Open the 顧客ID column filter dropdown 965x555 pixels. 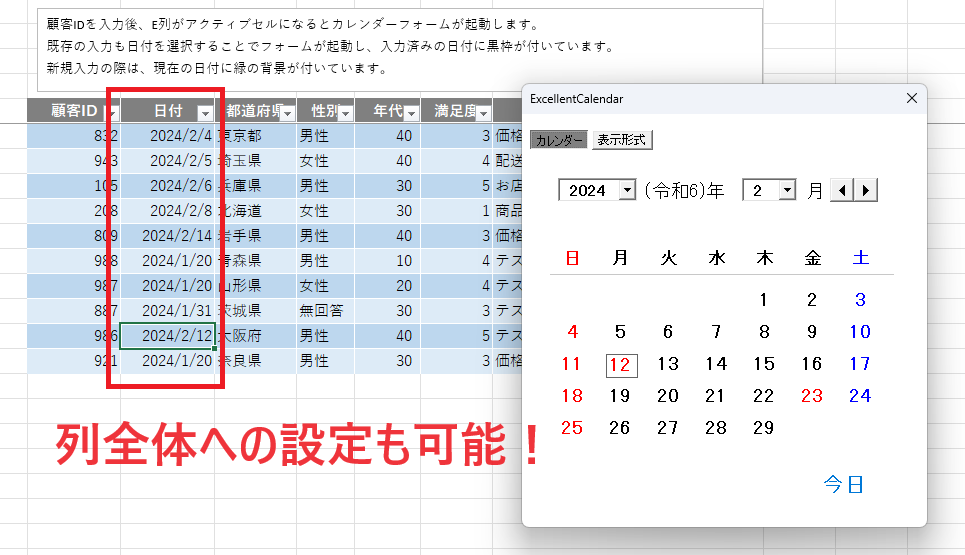111,113
